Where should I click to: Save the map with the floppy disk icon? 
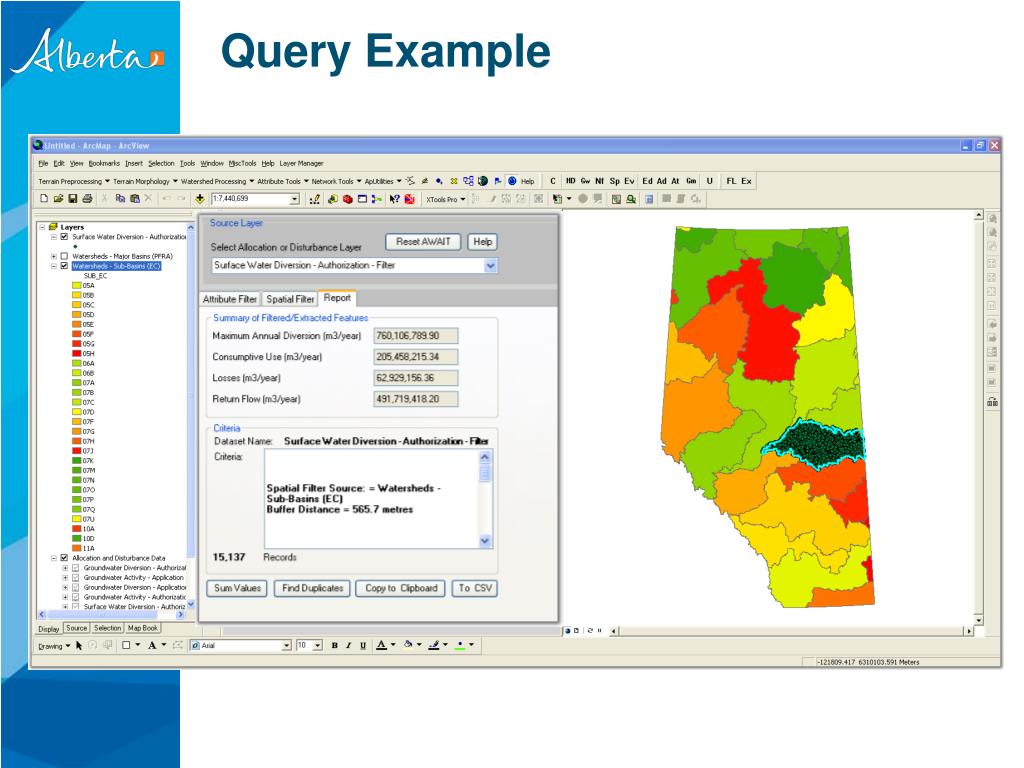72,199
